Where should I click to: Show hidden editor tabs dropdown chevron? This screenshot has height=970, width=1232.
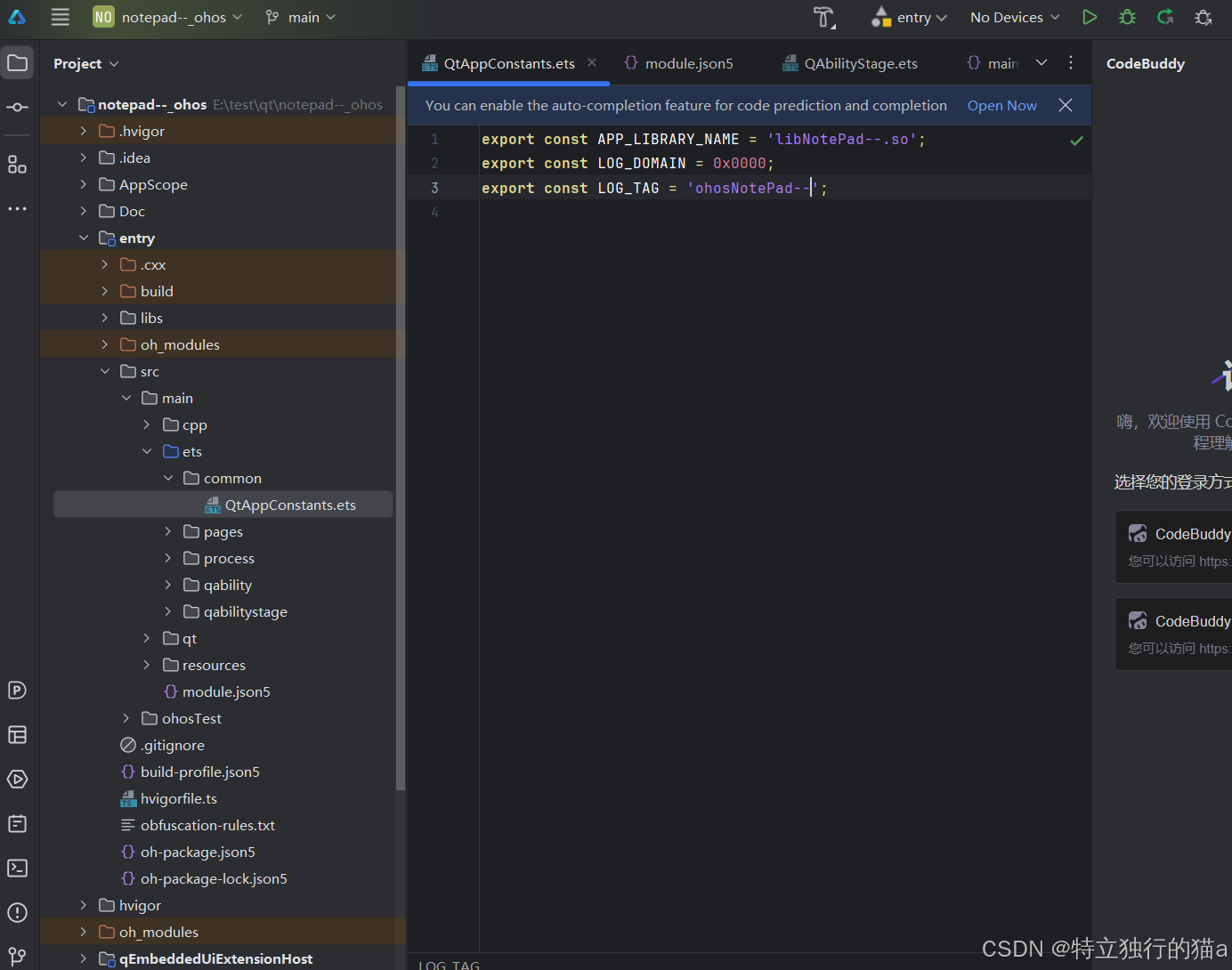[x=1042, y=62]
